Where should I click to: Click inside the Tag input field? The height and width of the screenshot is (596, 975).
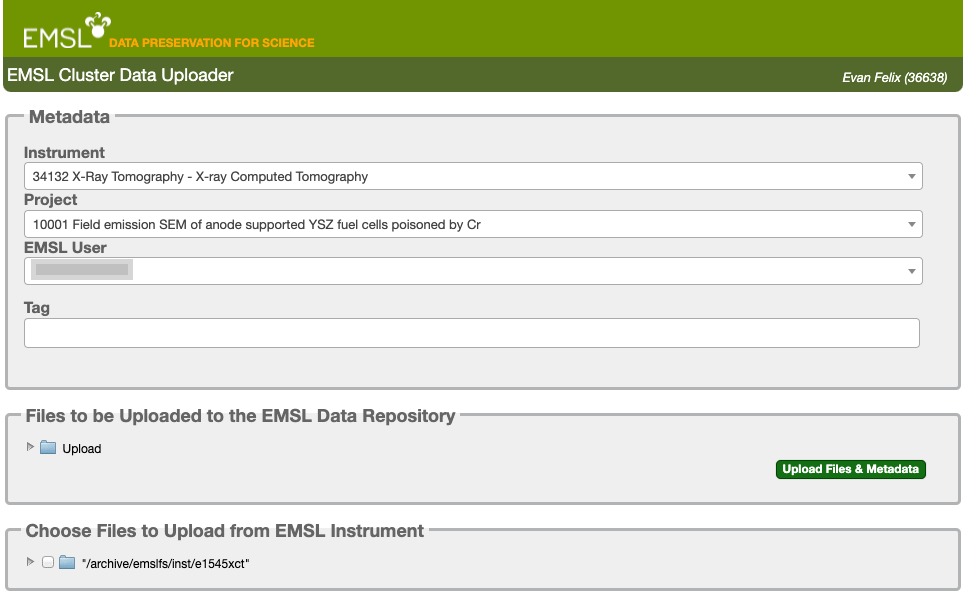(471, 333)
